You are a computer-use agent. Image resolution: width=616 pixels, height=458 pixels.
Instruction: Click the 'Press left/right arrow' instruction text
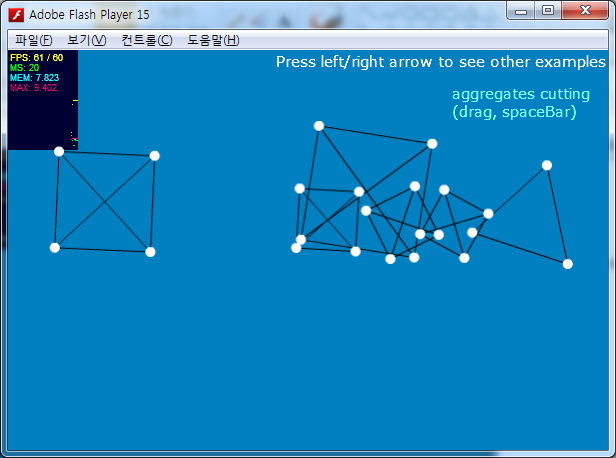pos(440,62)
